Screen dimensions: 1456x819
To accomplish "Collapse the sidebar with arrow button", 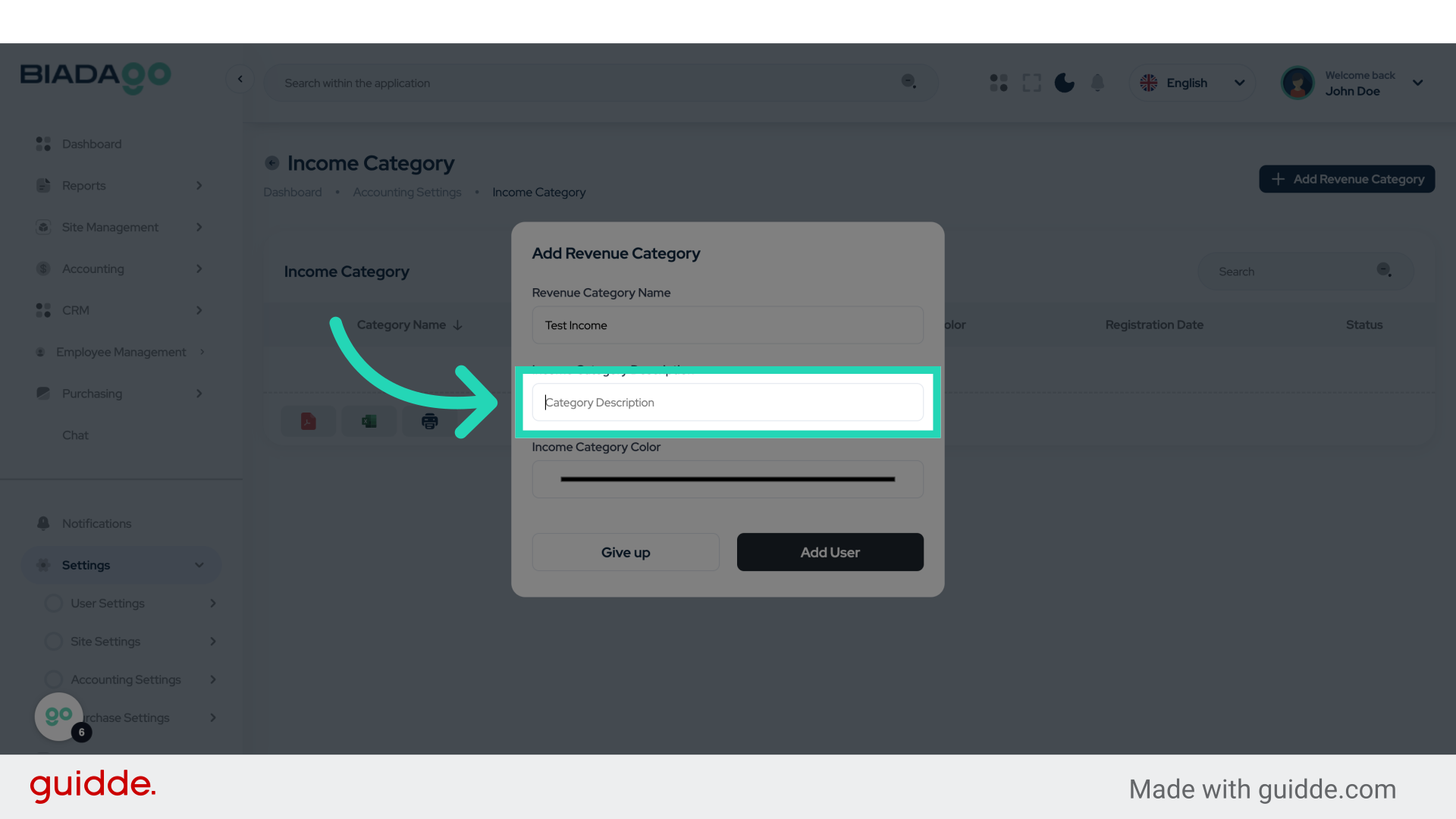I will [x=240, y=79].
